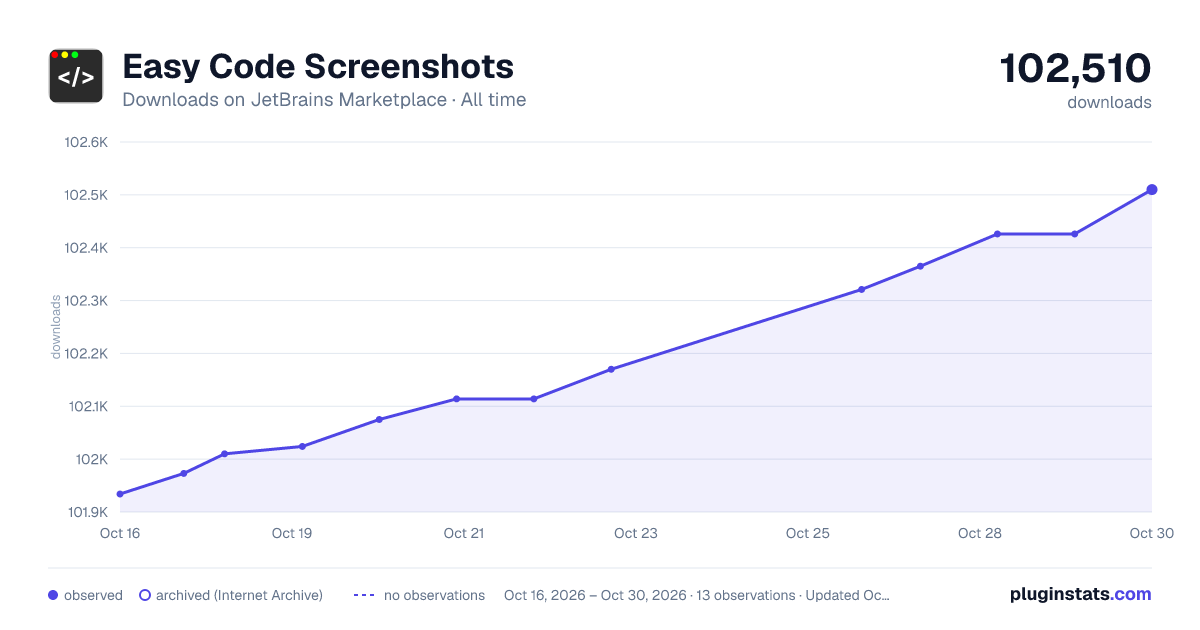This screenshot has width=1200, height=630.
Task: Click the Oct 21 x-axis label
Action: tap(464, 533)
